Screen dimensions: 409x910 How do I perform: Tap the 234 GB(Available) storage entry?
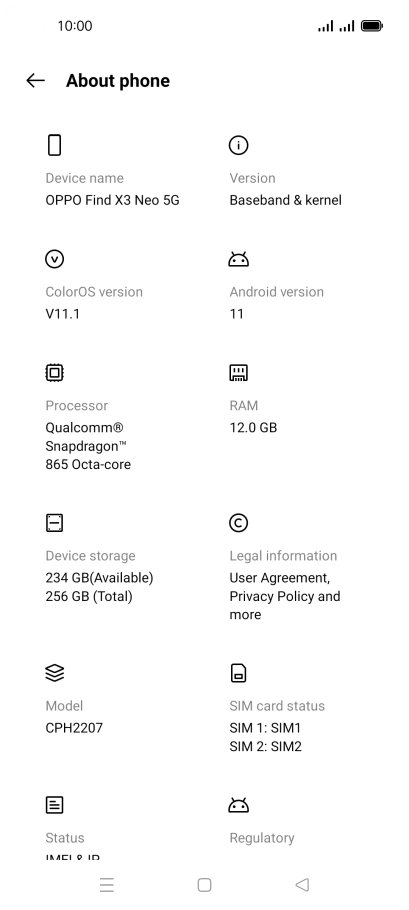[99, 577]
